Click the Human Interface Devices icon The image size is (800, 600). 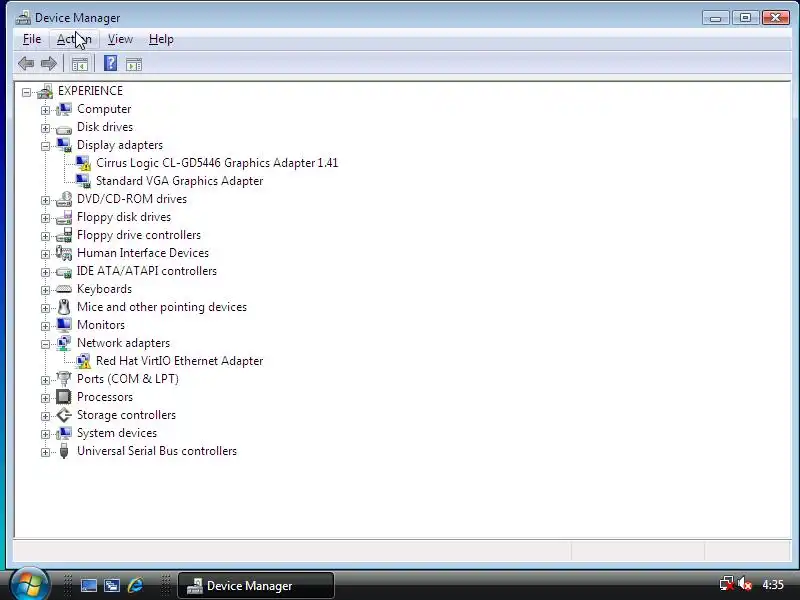coord(64,253)
